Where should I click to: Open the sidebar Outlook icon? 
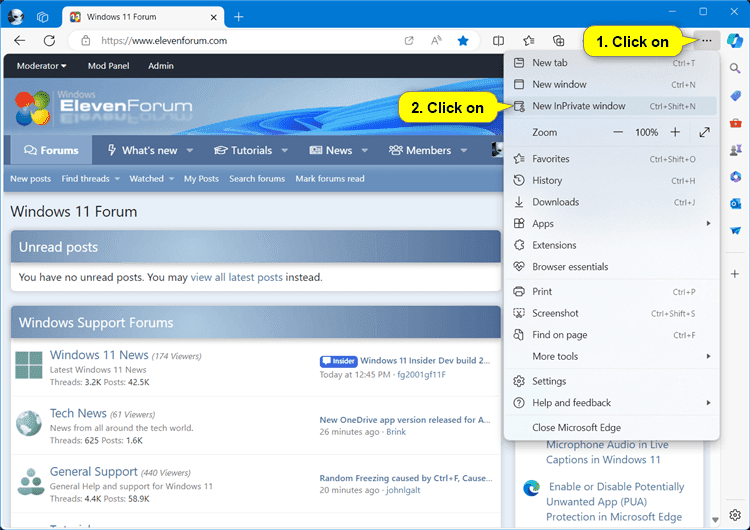coord(735,204)
